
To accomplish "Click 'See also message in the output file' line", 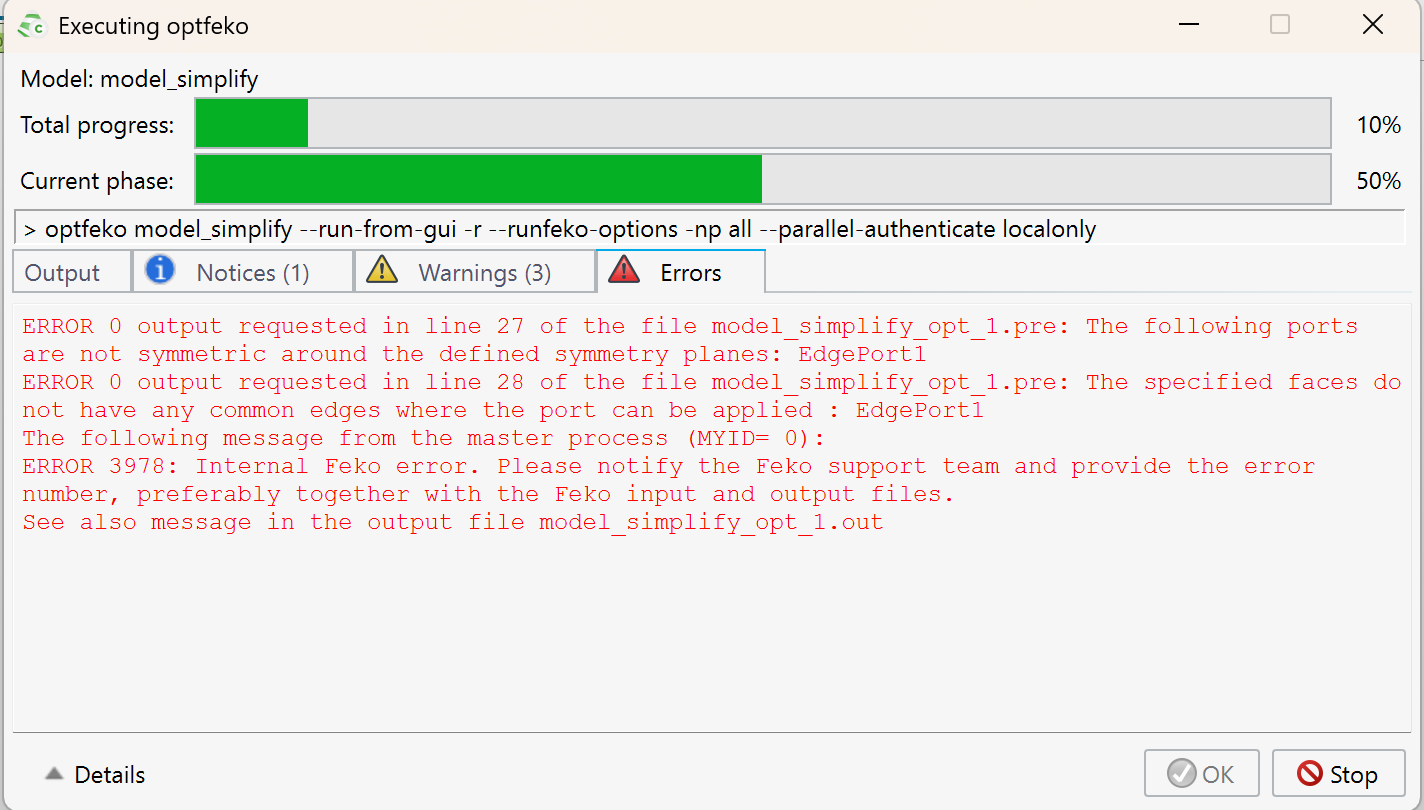I will (x=453, y=522).
